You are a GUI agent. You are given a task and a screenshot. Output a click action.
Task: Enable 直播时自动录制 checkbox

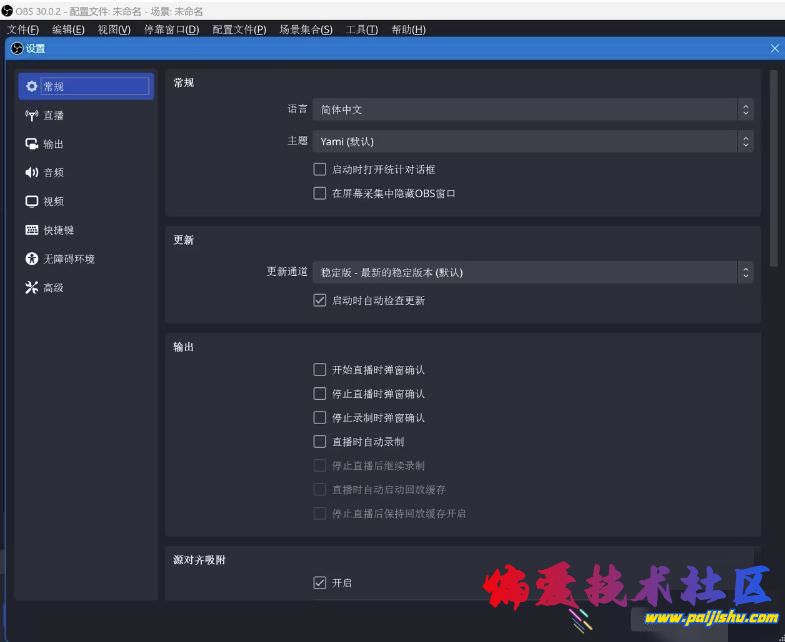(x=320, y=441)
